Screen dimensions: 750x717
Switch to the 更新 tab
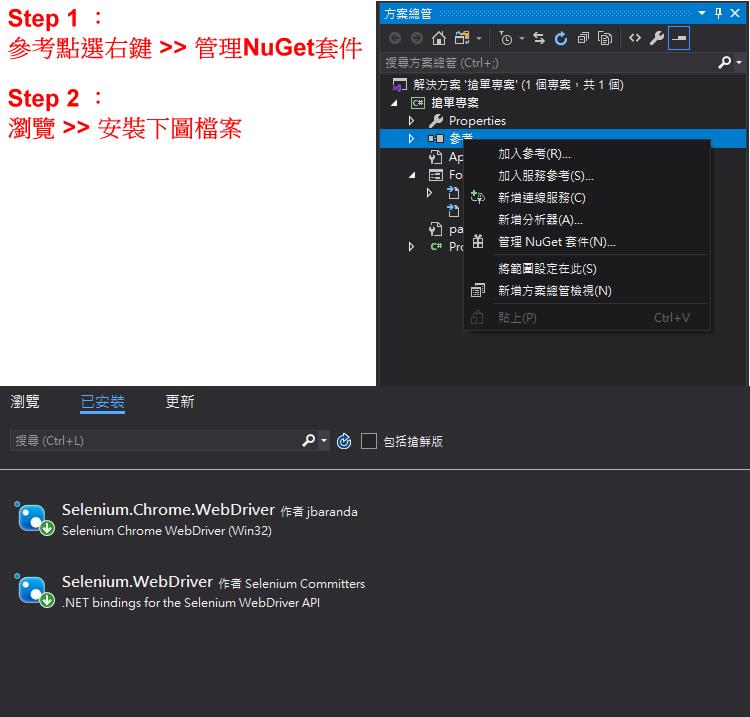click(x=180, y=402)
